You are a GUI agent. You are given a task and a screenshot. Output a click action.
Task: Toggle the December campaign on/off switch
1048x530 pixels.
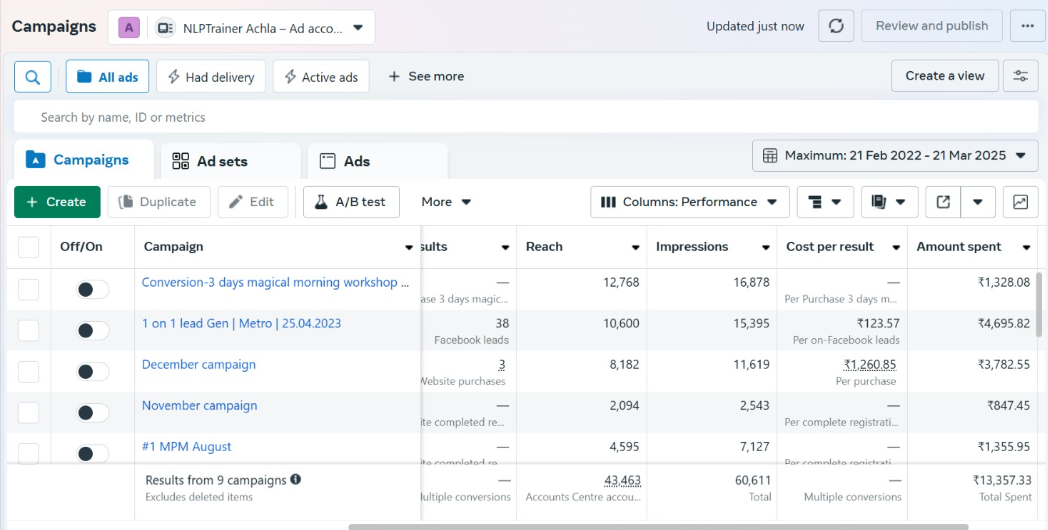92,372
